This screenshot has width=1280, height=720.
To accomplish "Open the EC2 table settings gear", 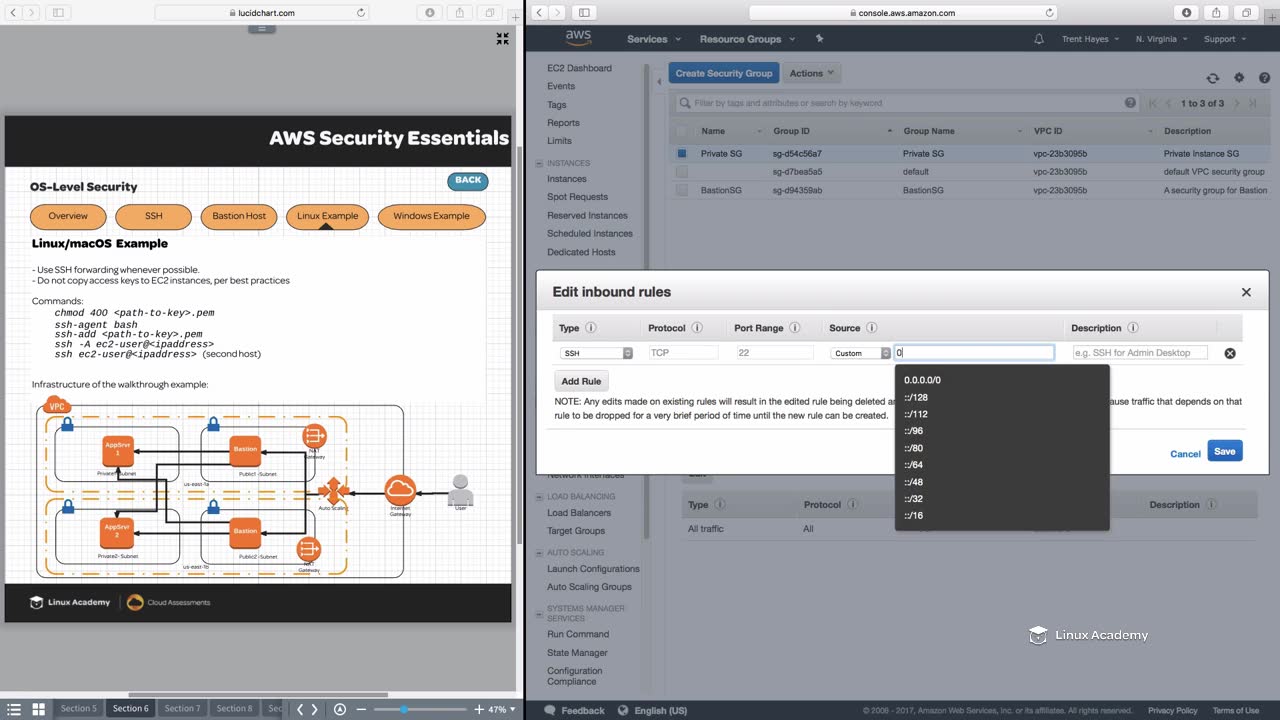I will [x=1239, y=77].
